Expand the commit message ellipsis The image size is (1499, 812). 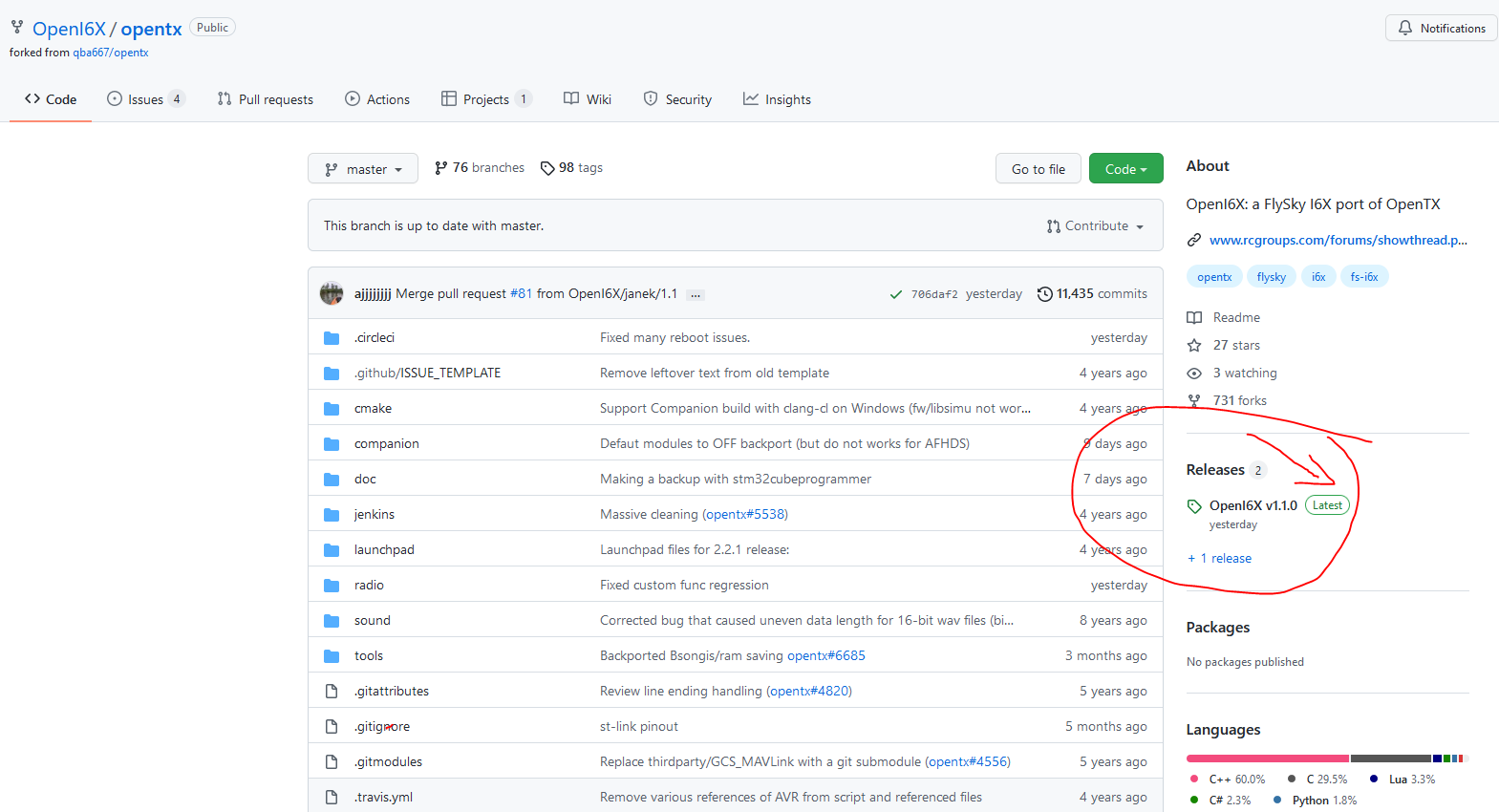tap(696, 294)
